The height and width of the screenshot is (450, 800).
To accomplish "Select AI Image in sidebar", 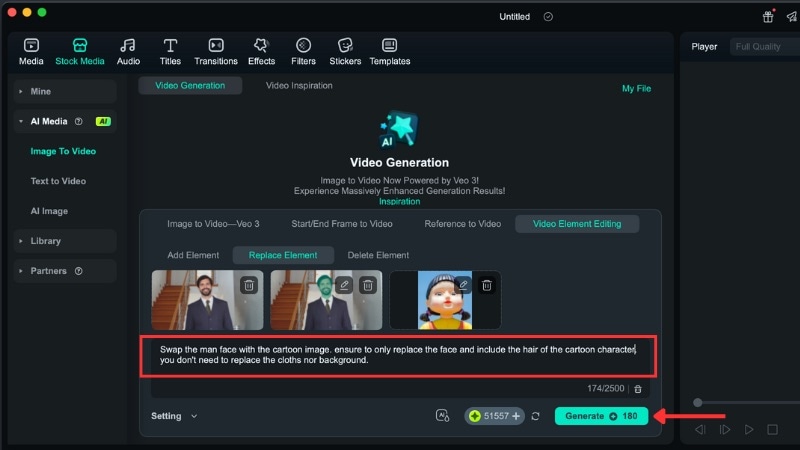I will (49, 211).
